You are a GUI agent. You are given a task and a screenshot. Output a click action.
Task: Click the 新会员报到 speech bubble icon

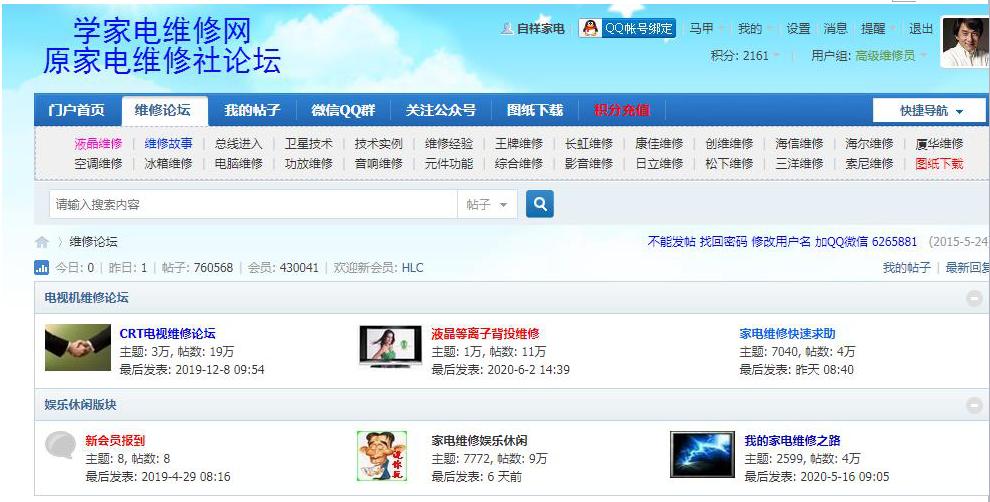tap(61, 446)
